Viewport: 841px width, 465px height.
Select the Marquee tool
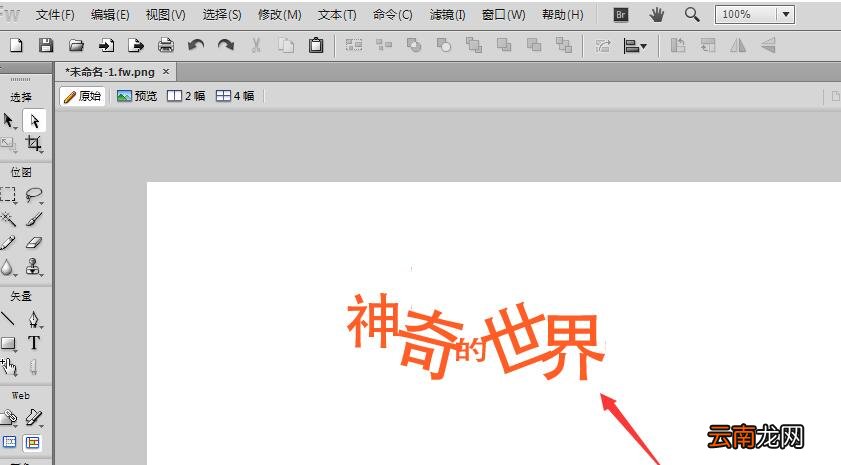click(x=9, y=195)
